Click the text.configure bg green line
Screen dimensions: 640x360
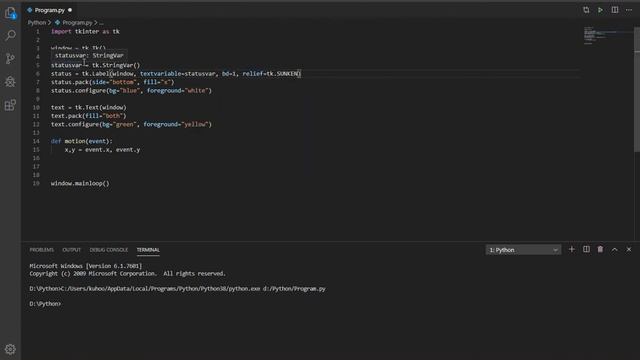131,124
